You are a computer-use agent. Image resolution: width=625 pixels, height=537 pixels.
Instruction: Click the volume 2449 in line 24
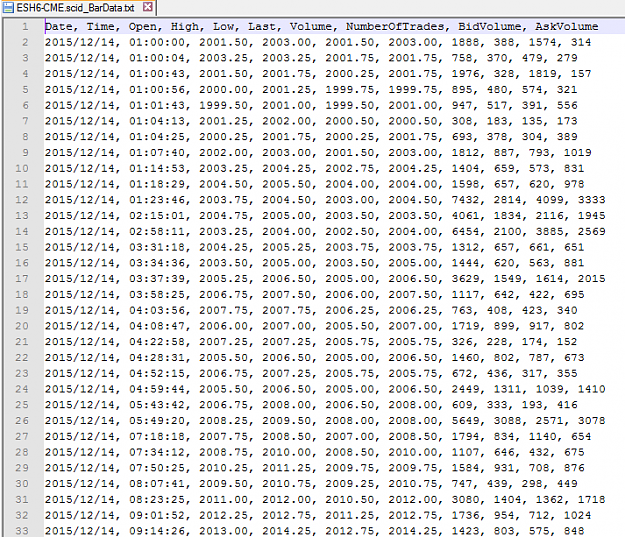point(465,389)
